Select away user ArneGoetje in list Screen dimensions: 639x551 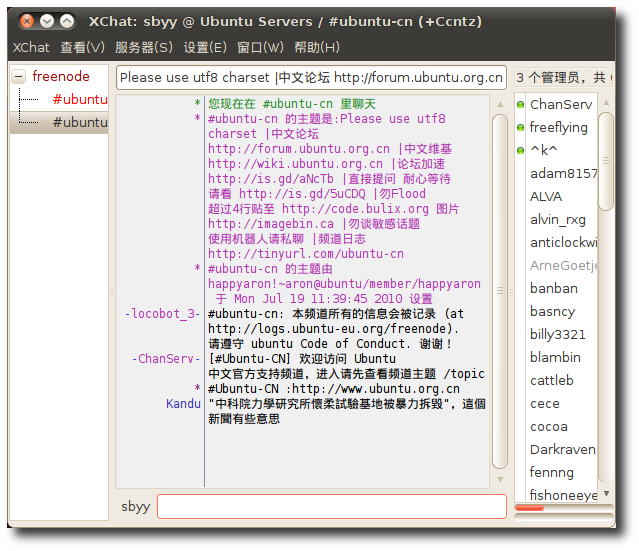coord(563,265)
